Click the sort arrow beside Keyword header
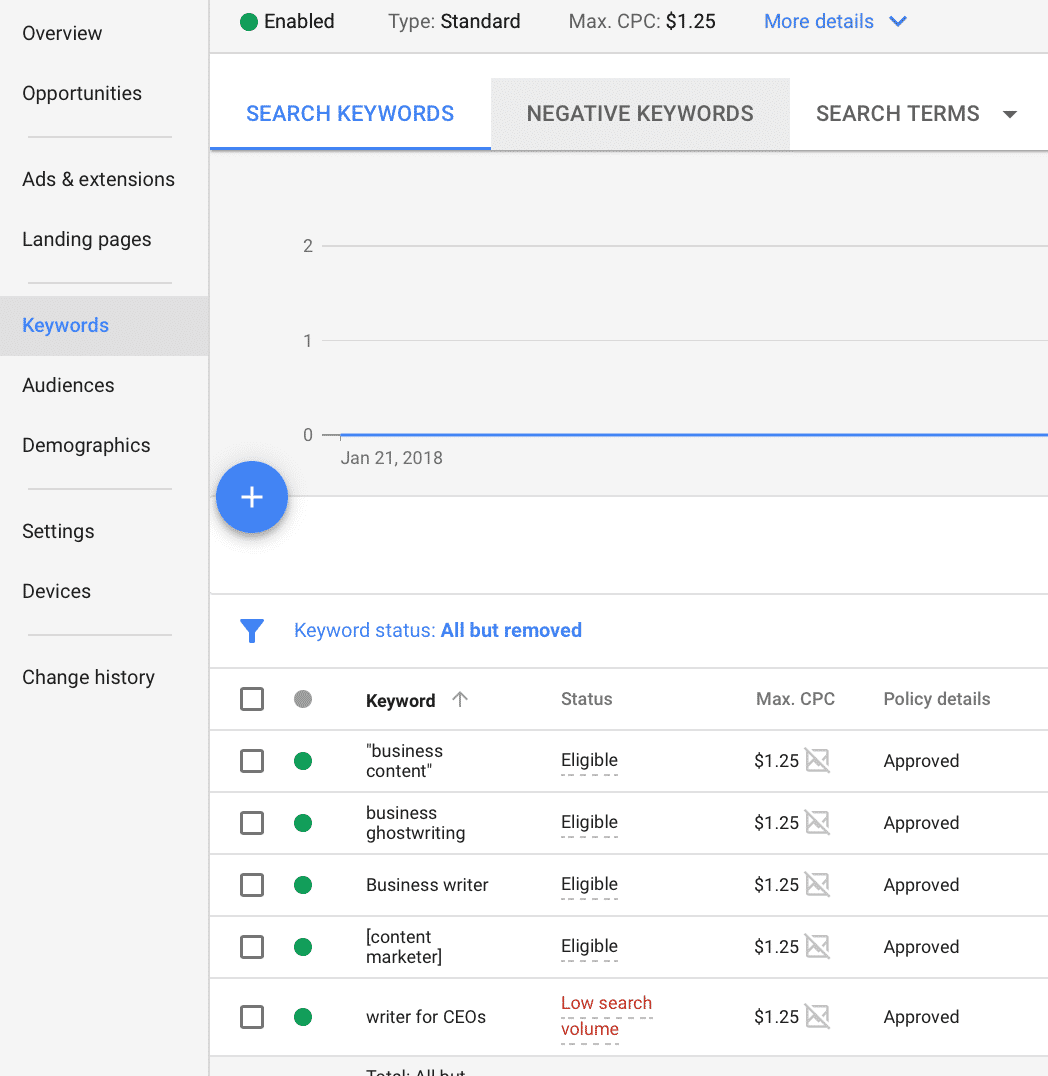 (460, 699)
